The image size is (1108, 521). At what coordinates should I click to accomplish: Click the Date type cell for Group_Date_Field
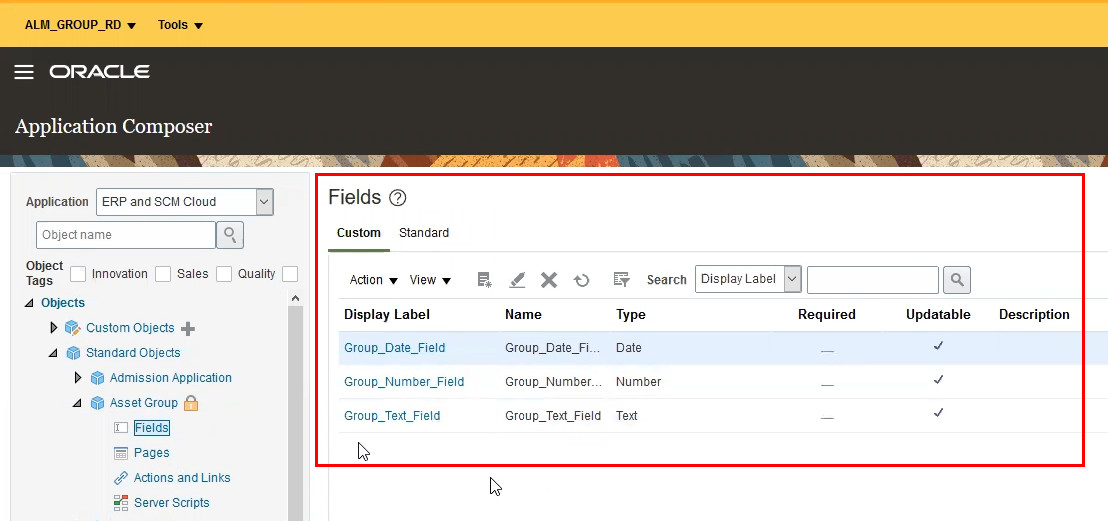(x=629, y=348)
